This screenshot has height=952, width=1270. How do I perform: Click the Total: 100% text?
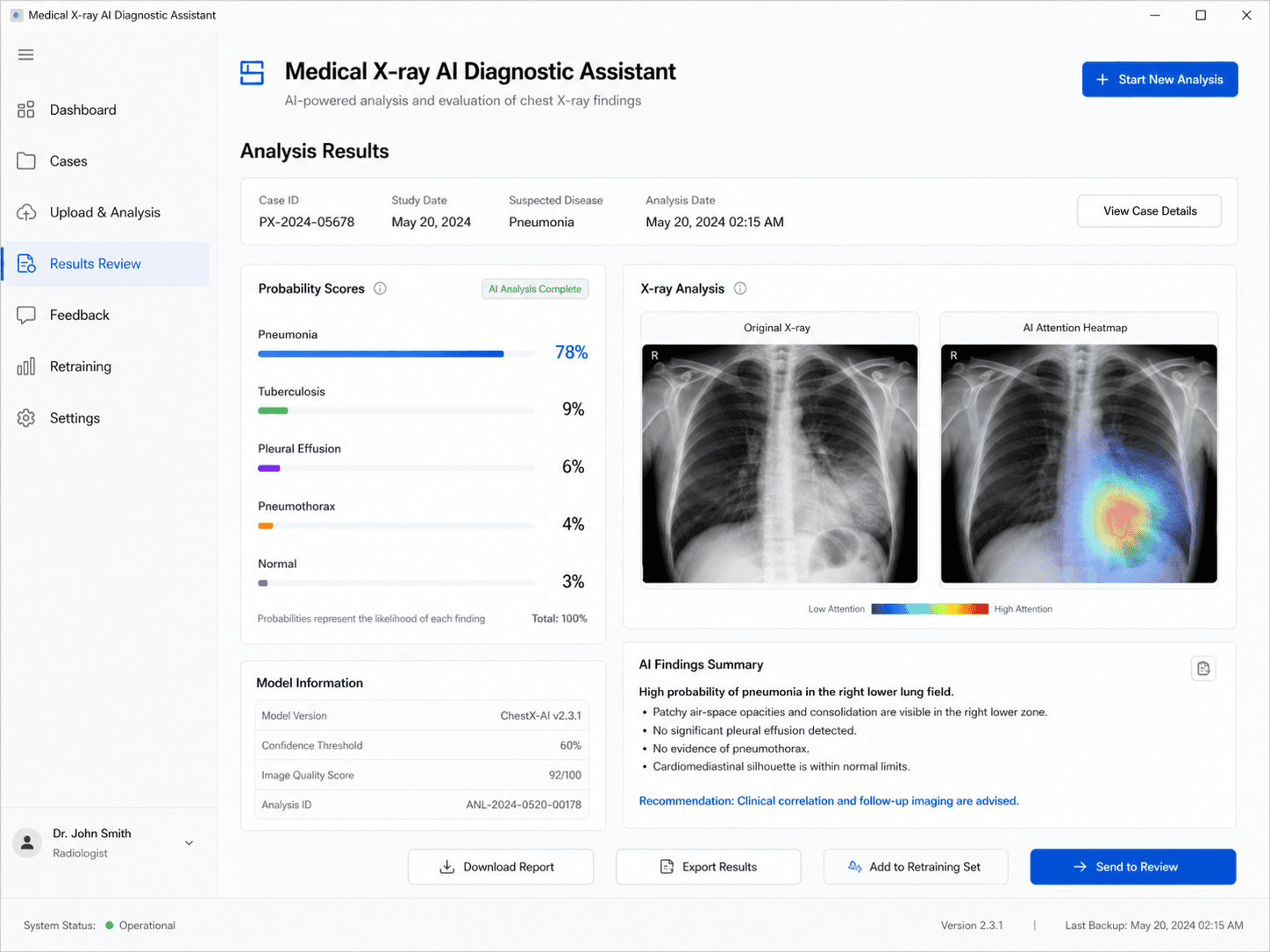[x=560, y=619]
